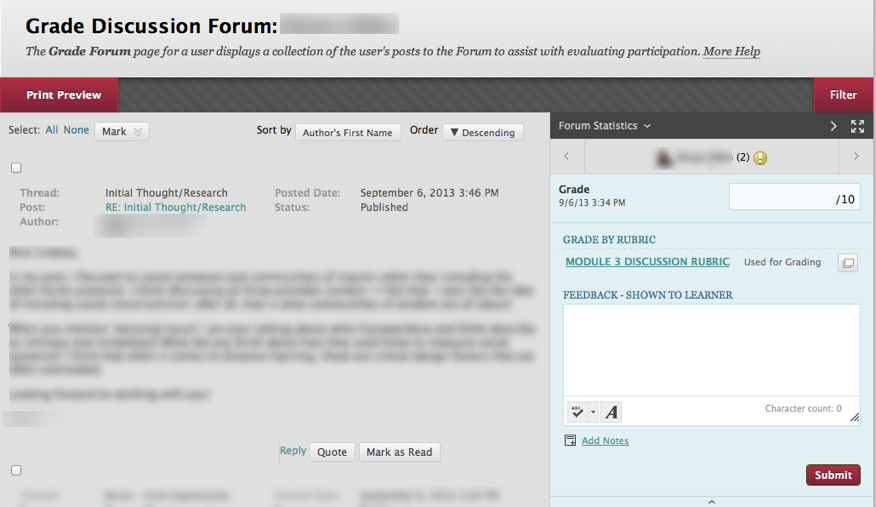Screen dimensions: 876x507
Task: Click the spell check icon
Action: (x=577, y=412)
